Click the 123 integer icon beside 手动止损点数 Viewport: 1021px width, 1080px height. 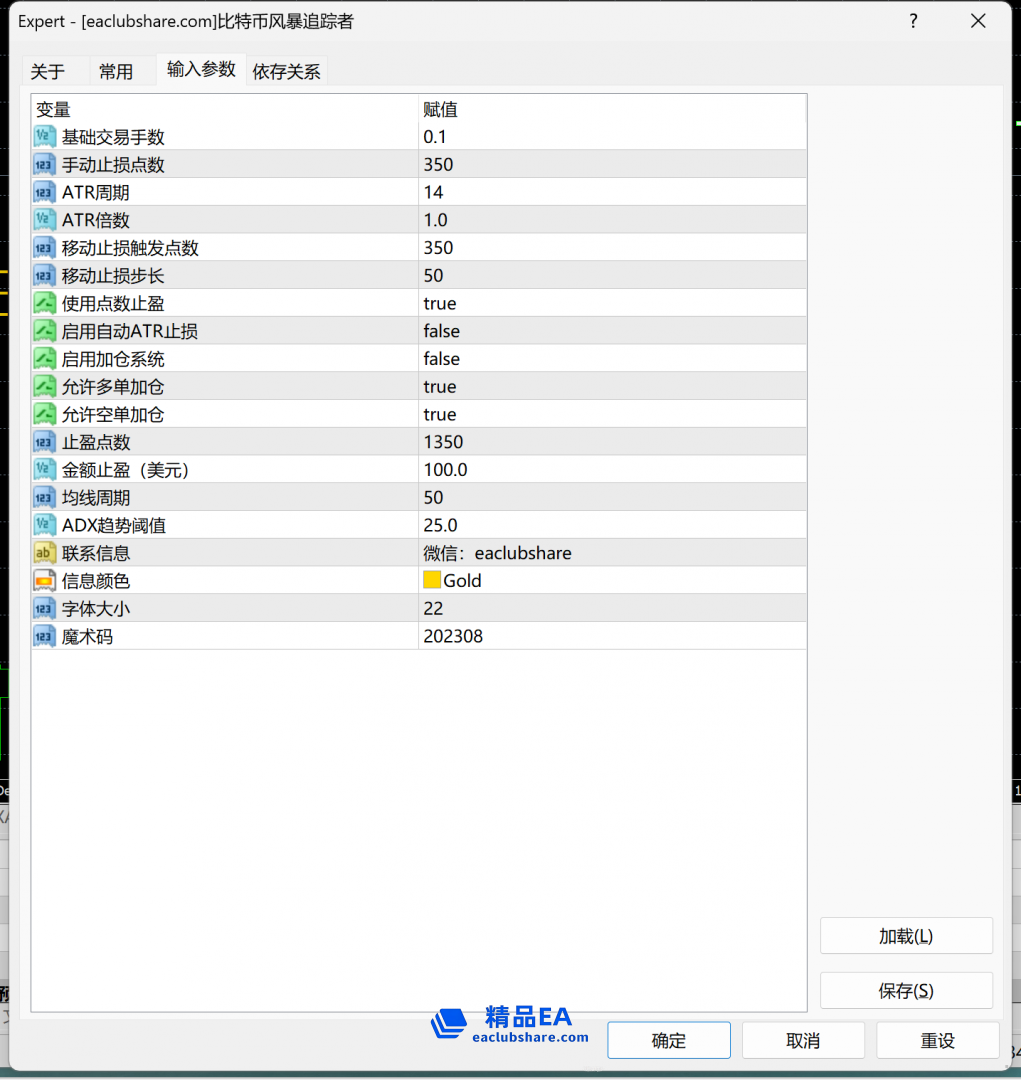pos(44,164)
